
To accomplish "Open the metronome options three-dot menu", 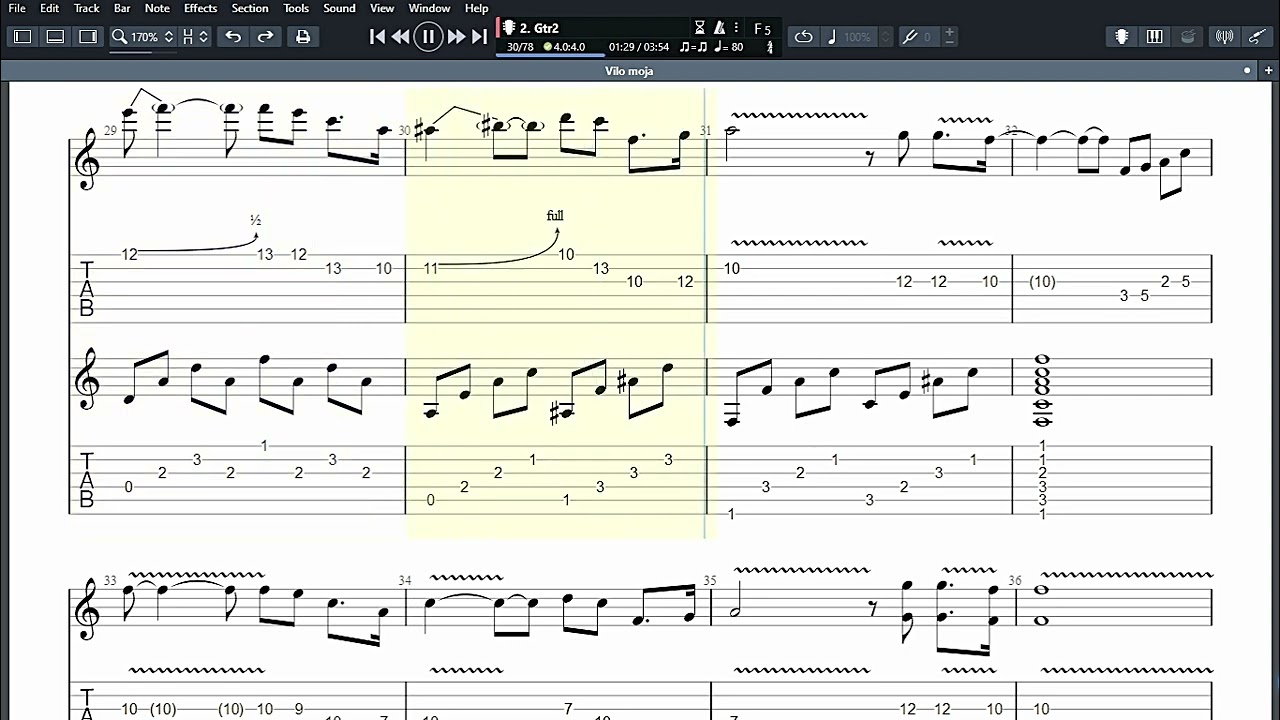I will pos(737,28).
